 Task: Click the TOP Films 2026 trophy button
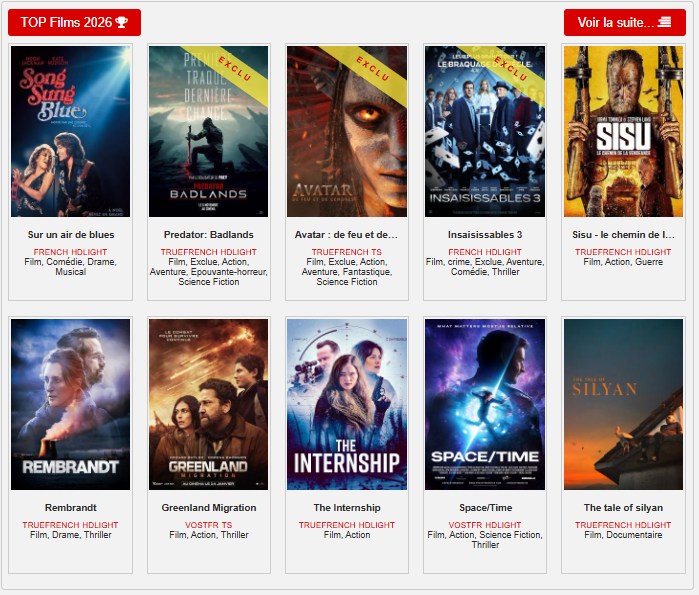[x=74, y=22]
